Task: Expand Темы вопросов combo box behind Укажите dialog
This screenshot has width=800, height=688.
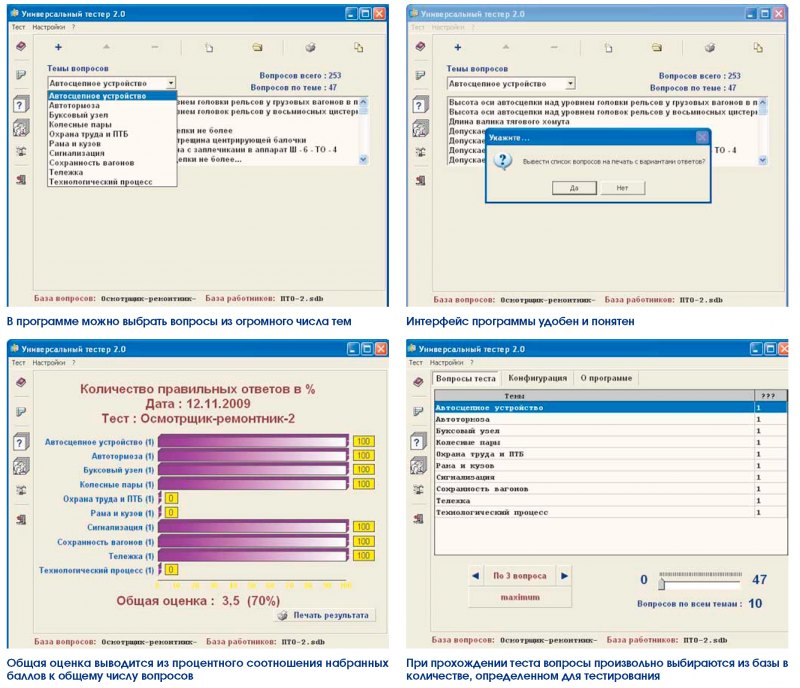Action: 570,84
